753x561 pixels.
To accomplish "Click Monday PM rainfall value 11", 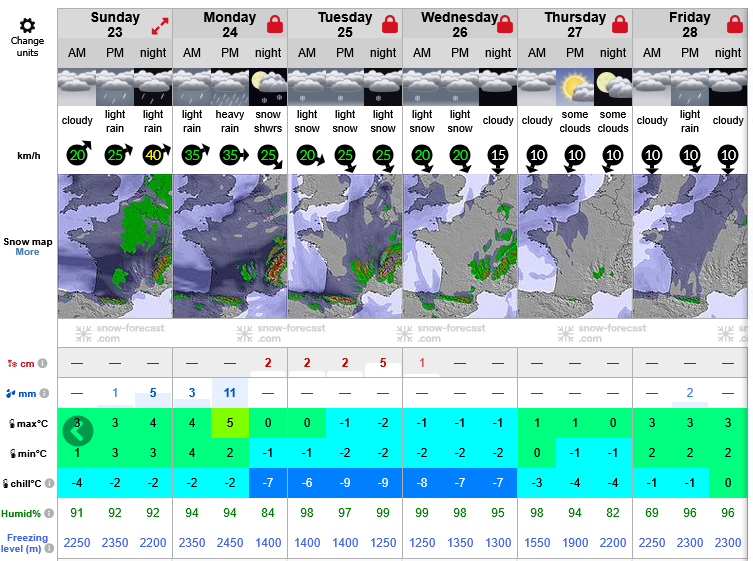I will [230, 393].
